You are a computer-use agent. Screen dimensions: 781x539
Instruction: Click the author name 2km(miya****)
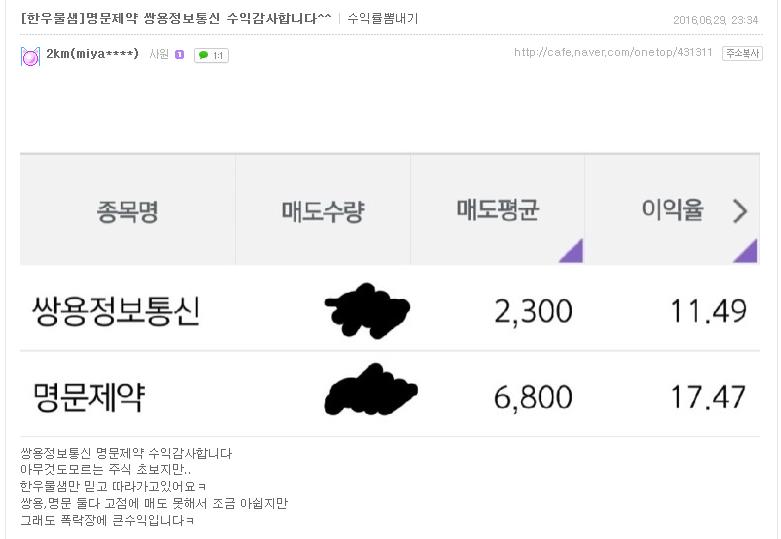click(93, 54)
